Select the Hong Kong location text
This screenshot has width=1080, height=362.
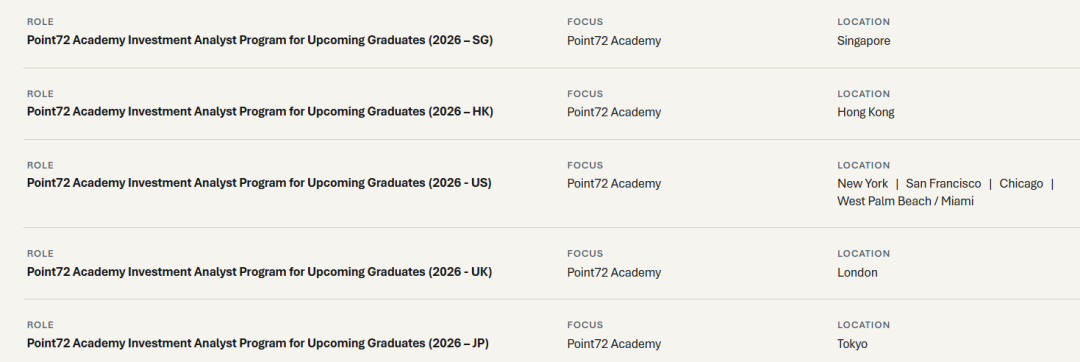[866, 112]
